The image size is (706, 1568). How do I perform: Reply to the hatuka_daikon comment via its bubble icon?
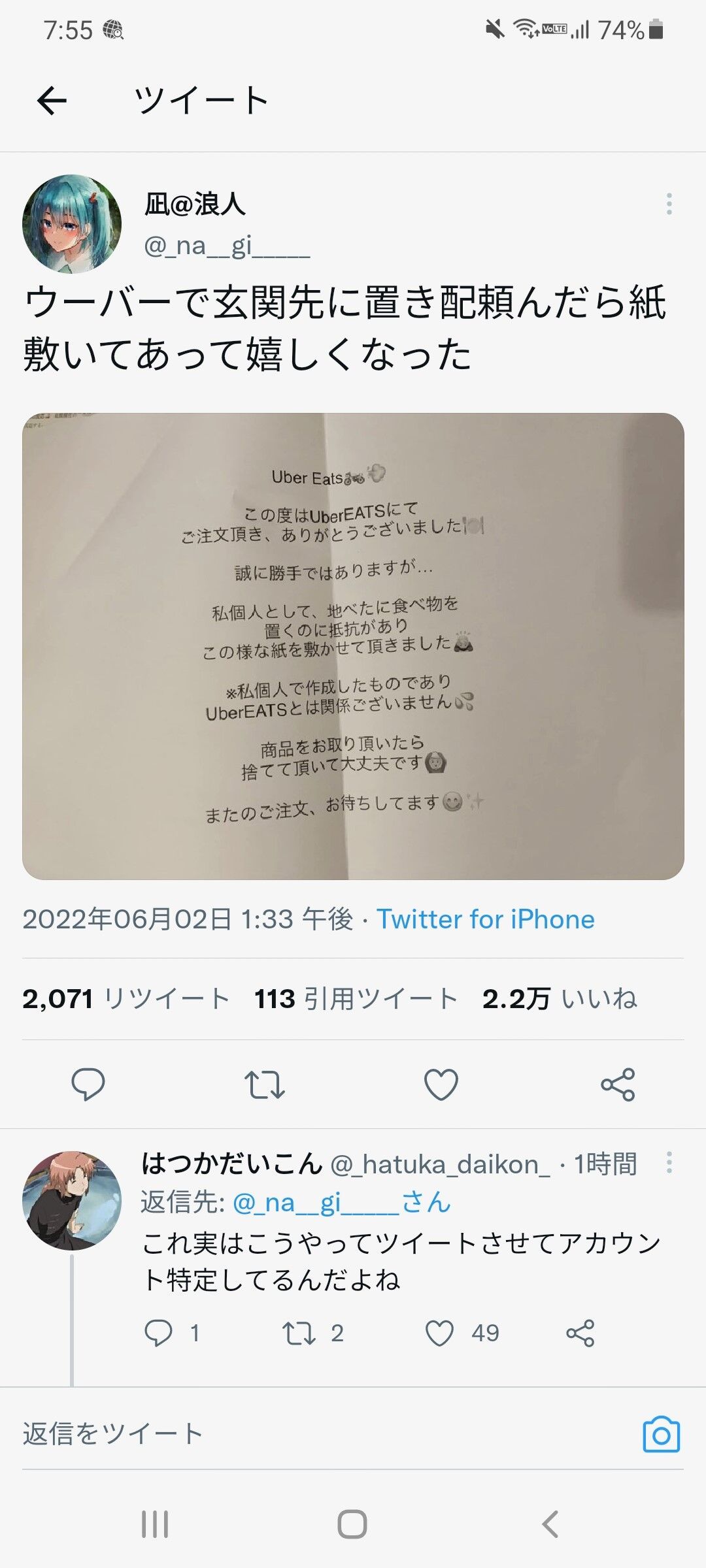[x=158, y=1333]
